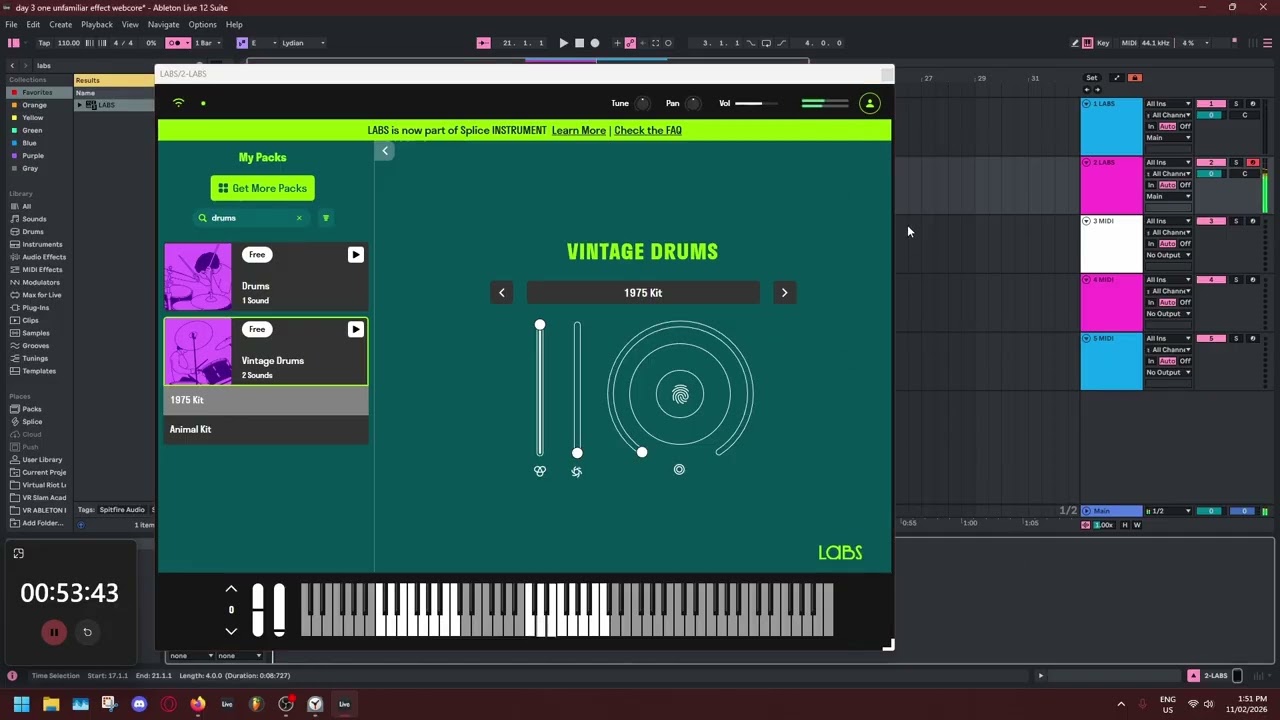
Task: Arm the Ableton record button
Action: click(595, 43)
